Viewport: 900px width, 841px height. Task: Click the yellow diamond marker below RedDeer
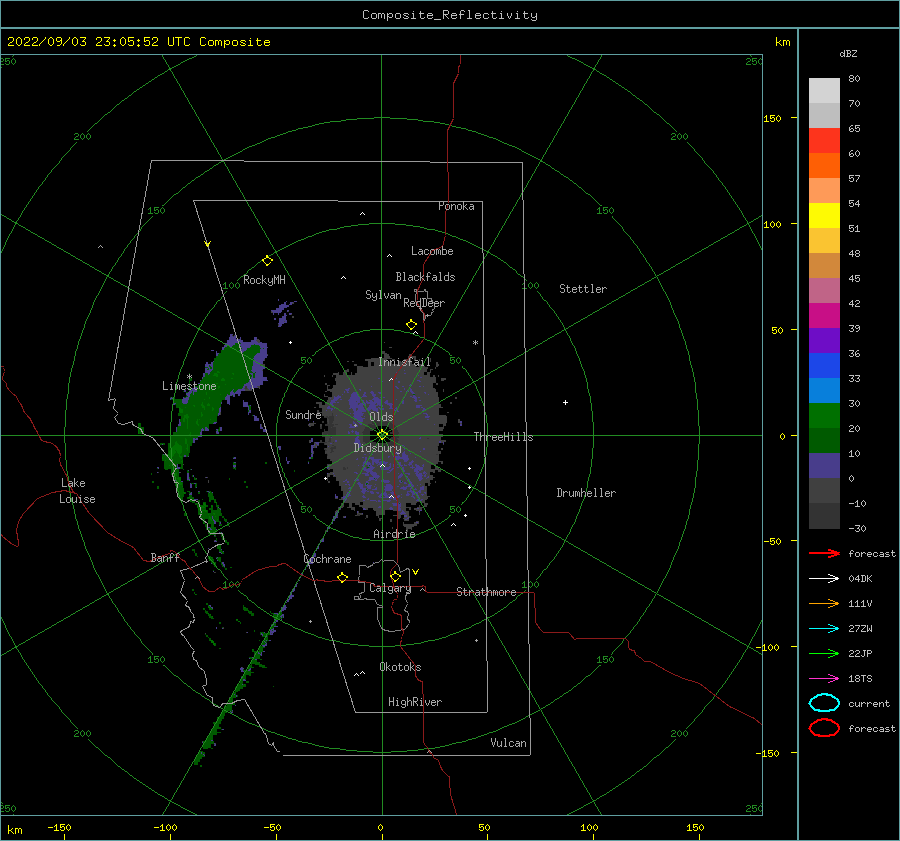coord(412,325)
